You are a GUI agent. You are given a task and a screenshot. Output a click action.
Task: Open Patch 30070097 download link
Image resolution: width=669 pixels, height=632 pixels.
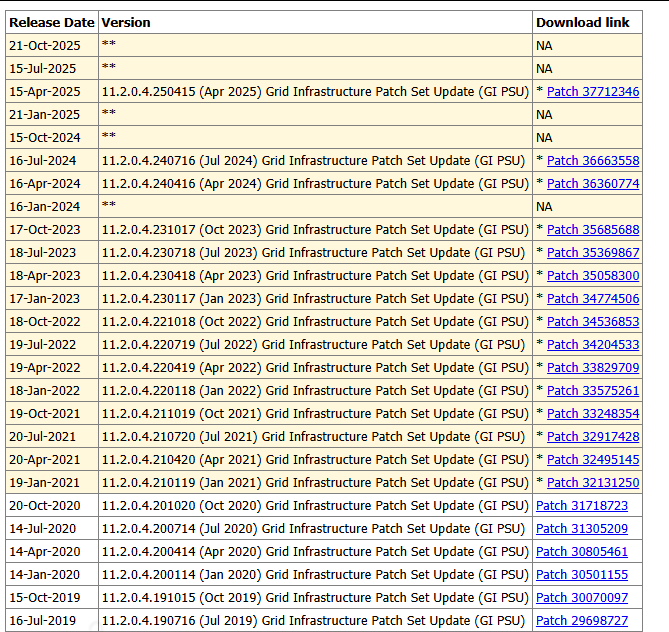coord(582,599)
